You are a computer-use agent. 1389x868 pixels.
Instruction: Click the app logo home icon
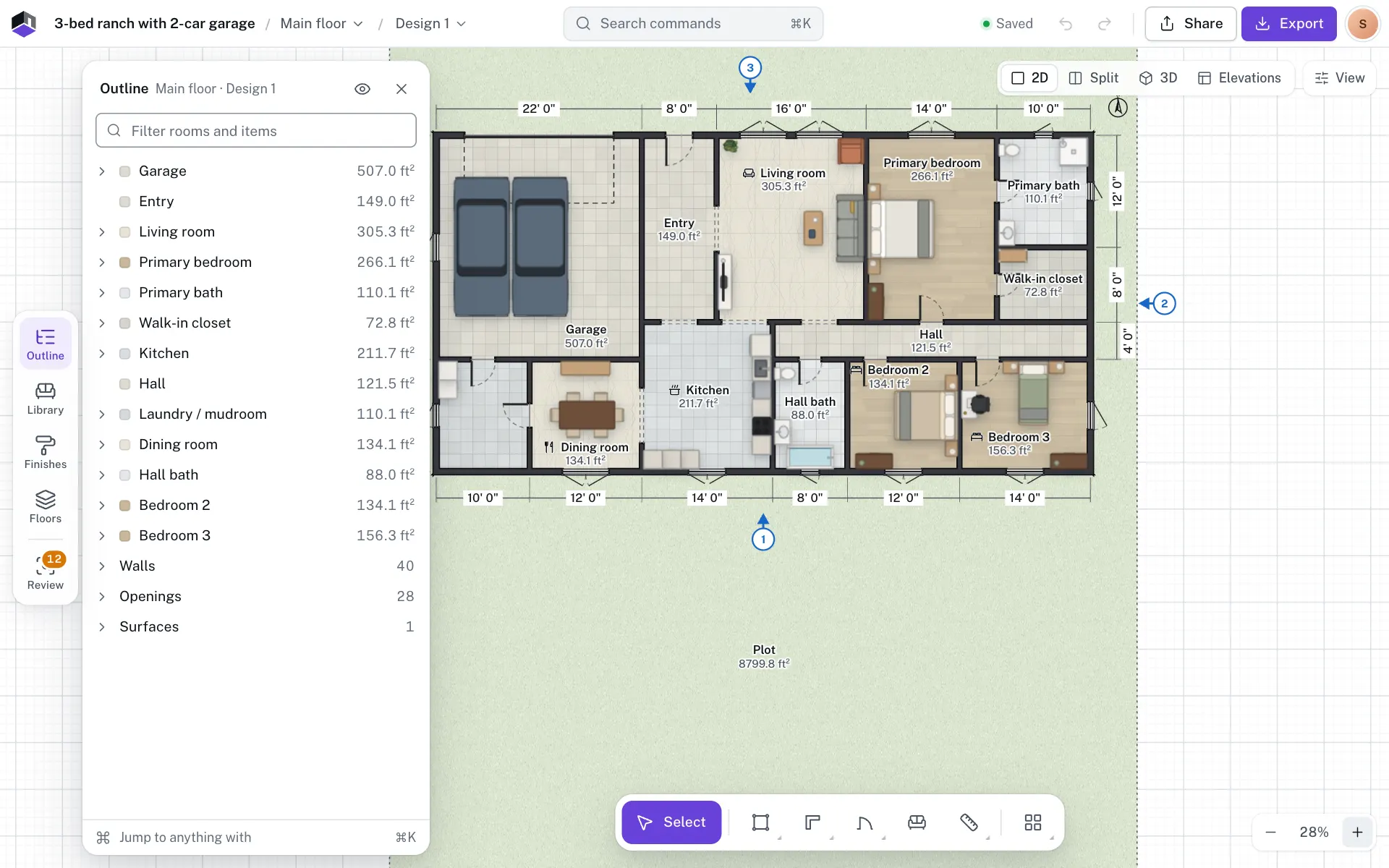24,24
